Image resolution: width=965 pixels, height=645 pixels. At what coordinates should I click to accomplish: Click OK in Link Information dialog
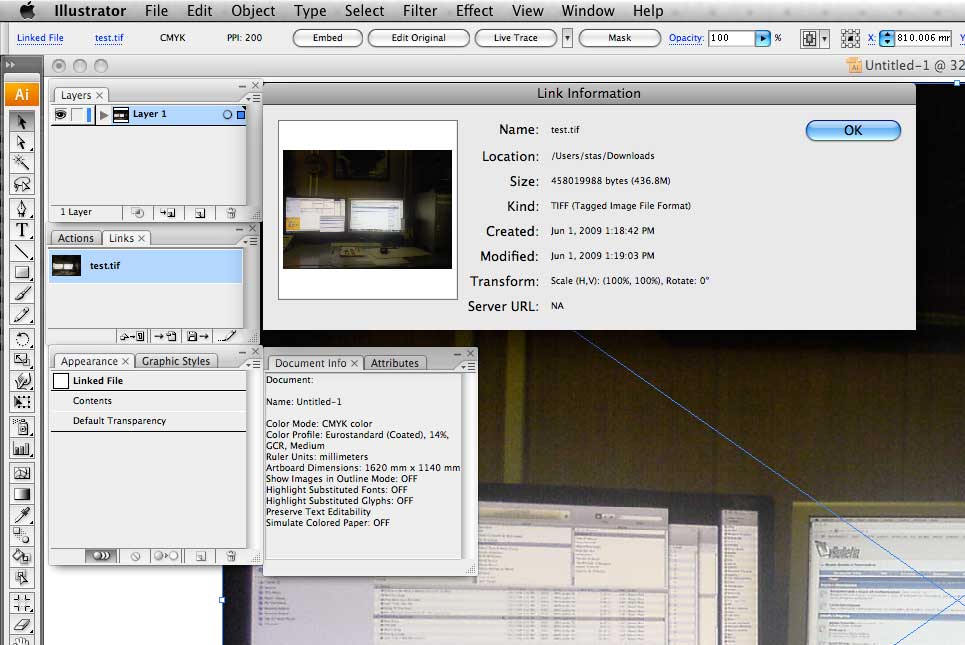(853, 130)
